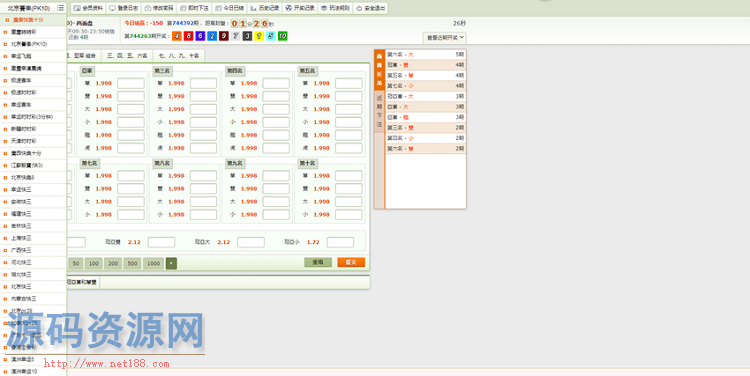Image resolution: width=750 pixels, height=376 pixels.
Task: Select 极速时时彩 in the game sidebar
Action: tap(33, 92)
